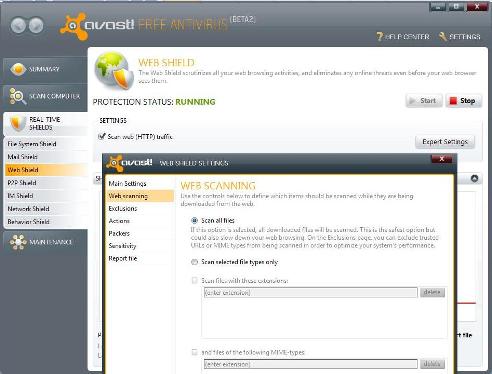The image size is (492, 374).
Task: Click the back navigation arrow button
Action: click(18, 25)
